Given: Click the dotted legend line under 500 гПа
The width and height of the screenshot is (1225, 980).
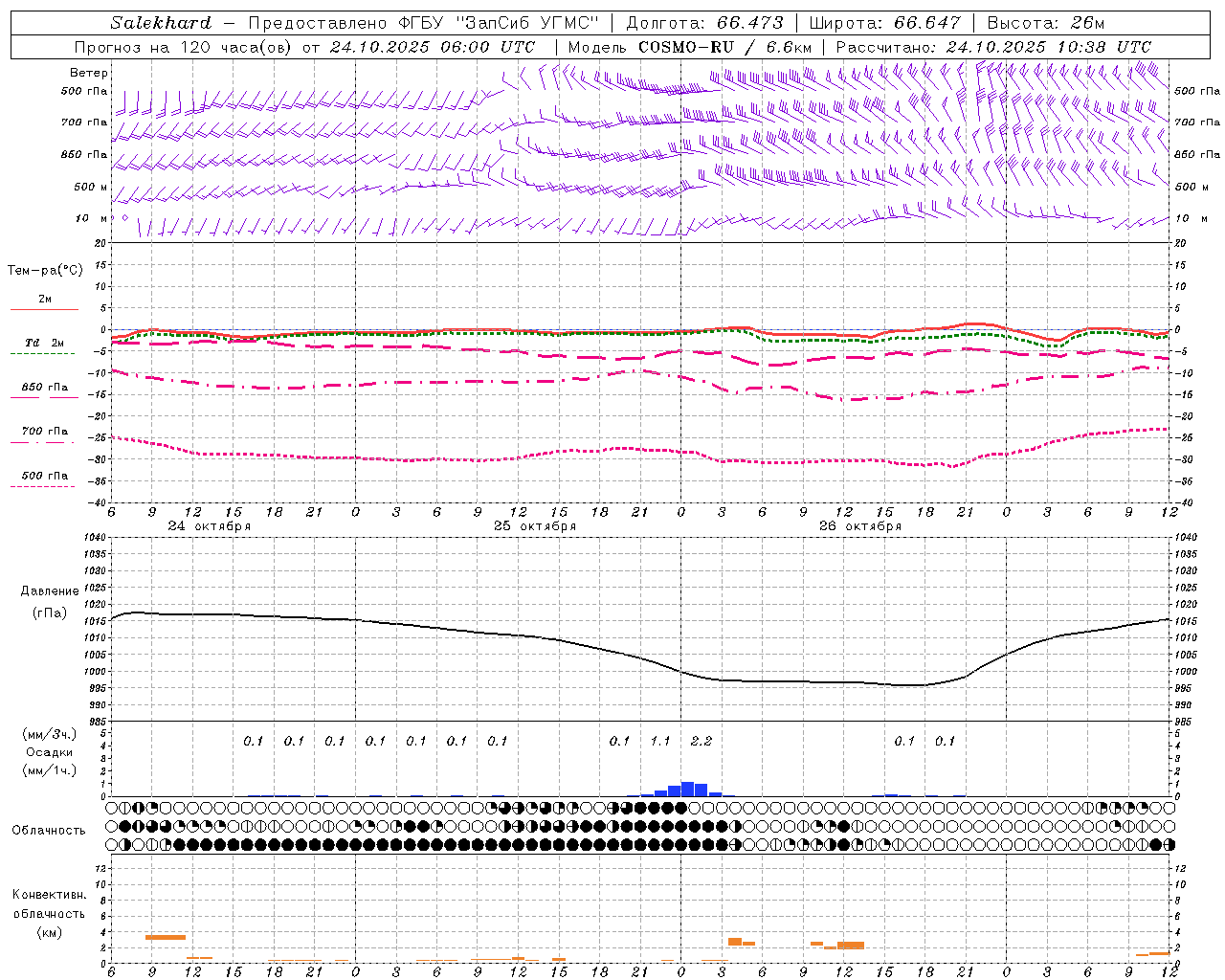Looking at the screenshot, I should point(43,486).
